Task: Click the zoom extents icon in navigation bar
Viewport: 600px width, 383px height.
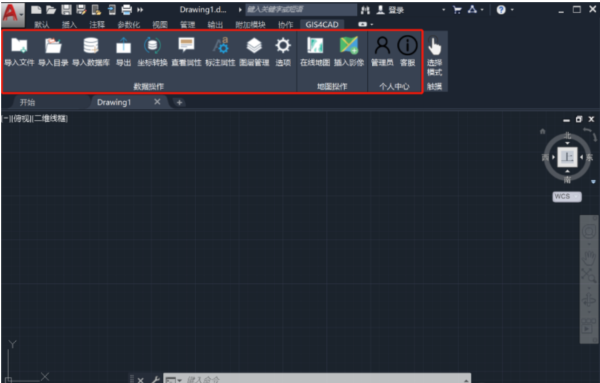Action: 589,275
